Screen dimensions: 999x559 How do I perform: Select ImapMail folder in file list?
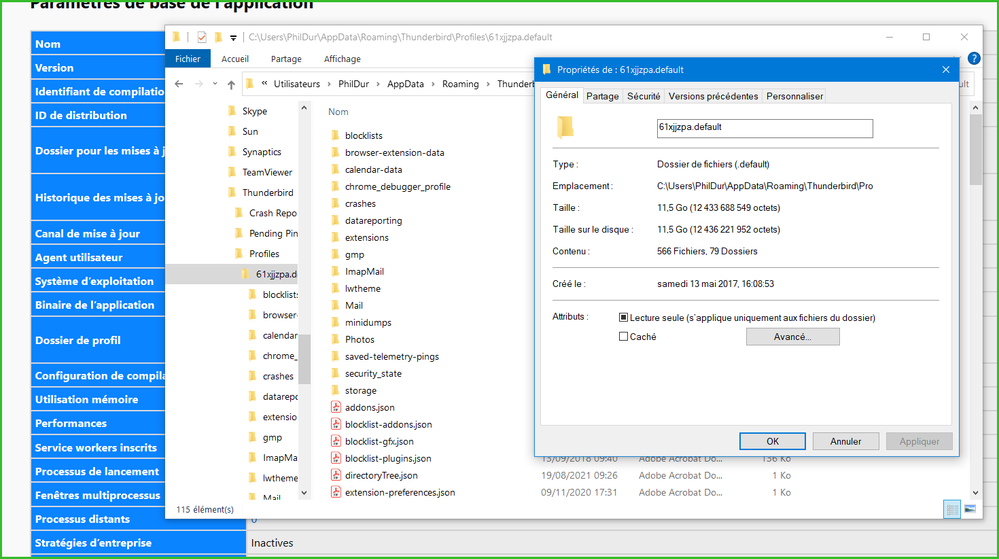click(x=364, y=272)
